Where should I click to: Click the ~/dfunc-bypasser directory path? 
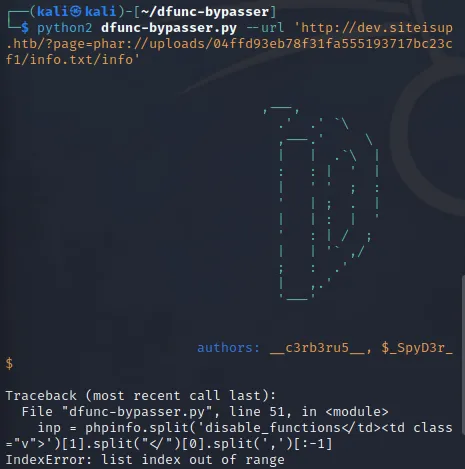(205, 12)
